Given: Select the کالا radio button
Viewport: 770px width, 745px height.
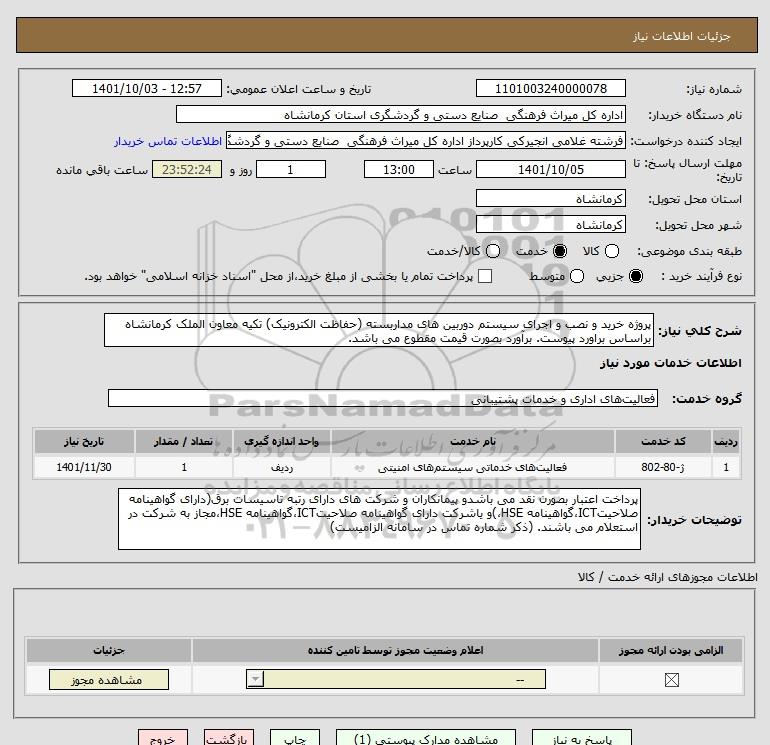Looking at the screenshot, I should [x=611, y=251].
